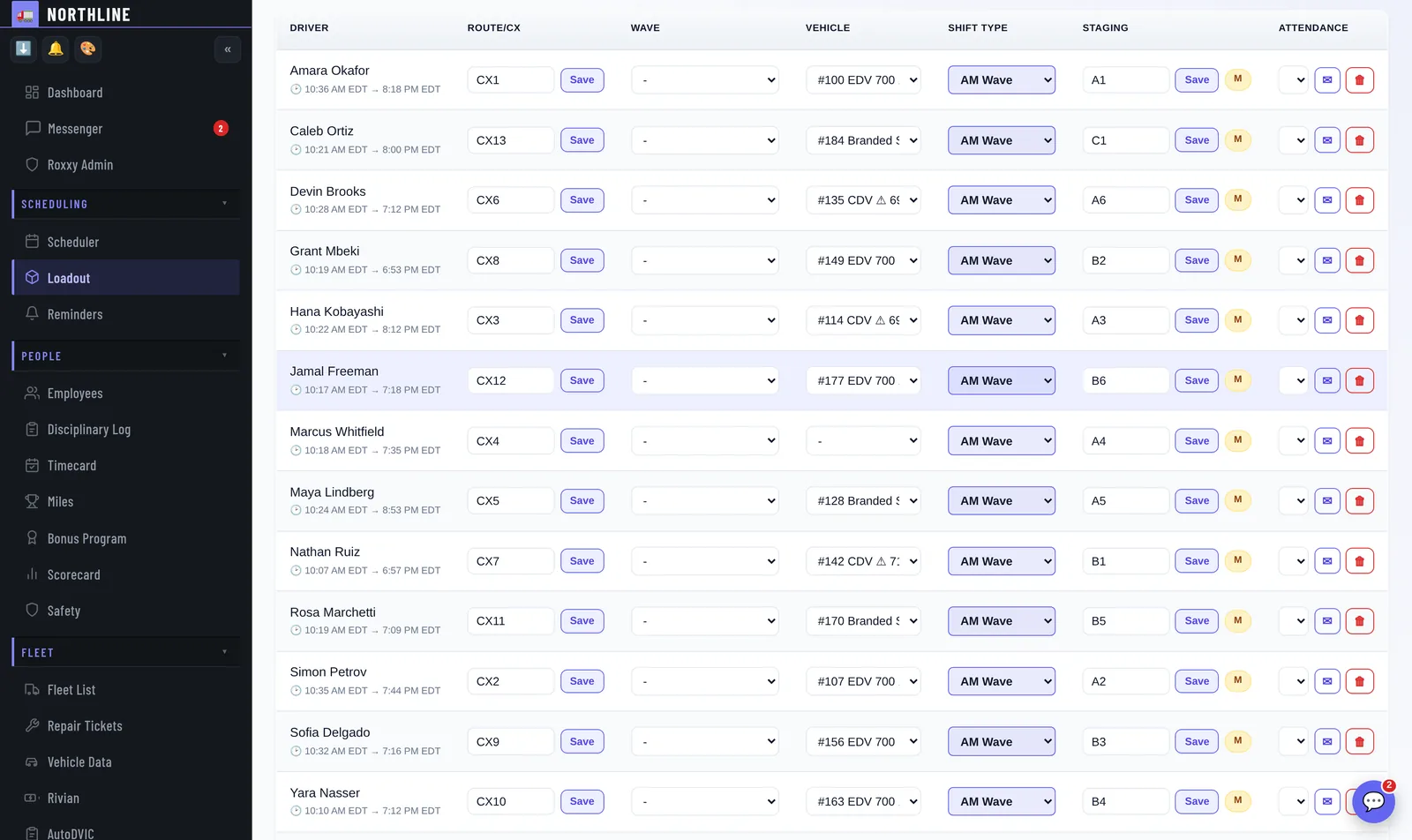Viewport: 1412px width, 840px height.
Task: Open the chat bubble widget
Action: point(1373,801)
